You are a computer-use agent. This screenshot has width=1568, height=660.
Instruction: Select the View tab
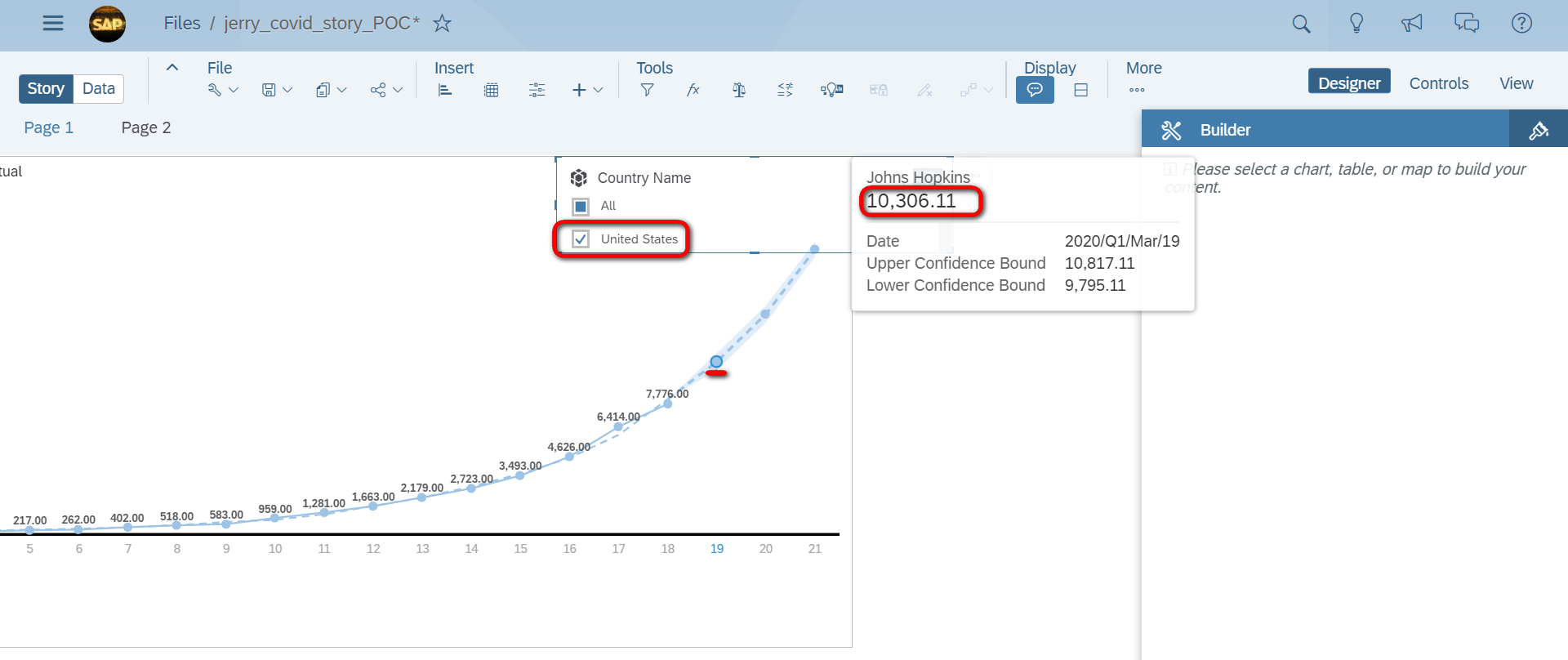(1517, 83)
